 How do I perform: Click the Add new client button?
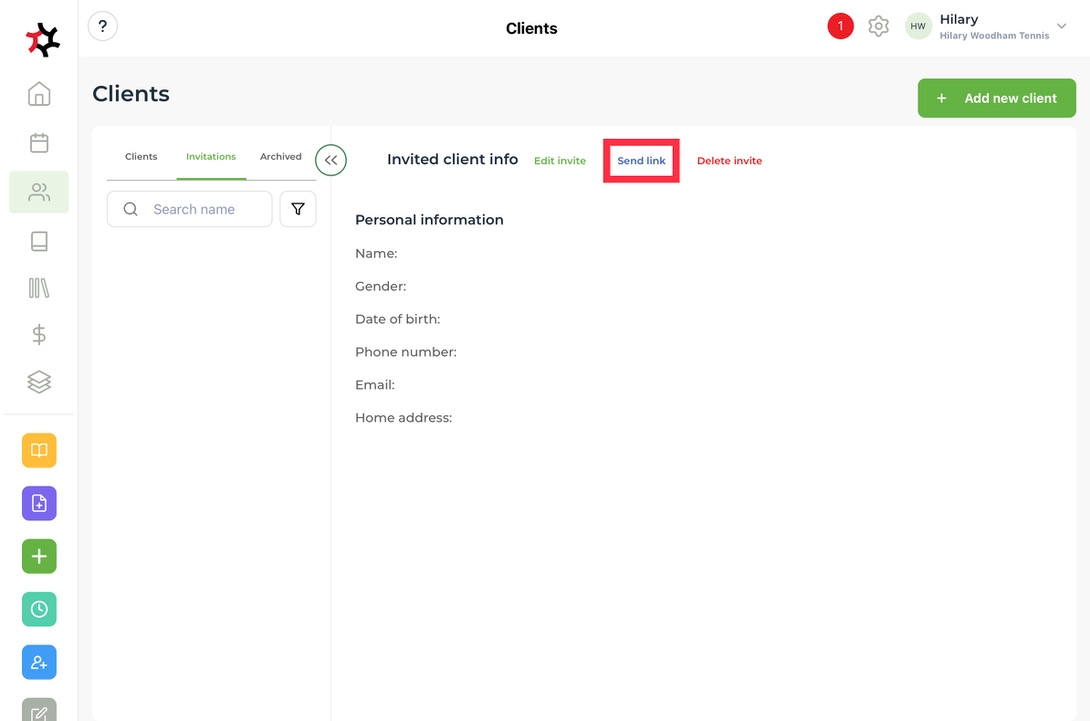[996, 98]
